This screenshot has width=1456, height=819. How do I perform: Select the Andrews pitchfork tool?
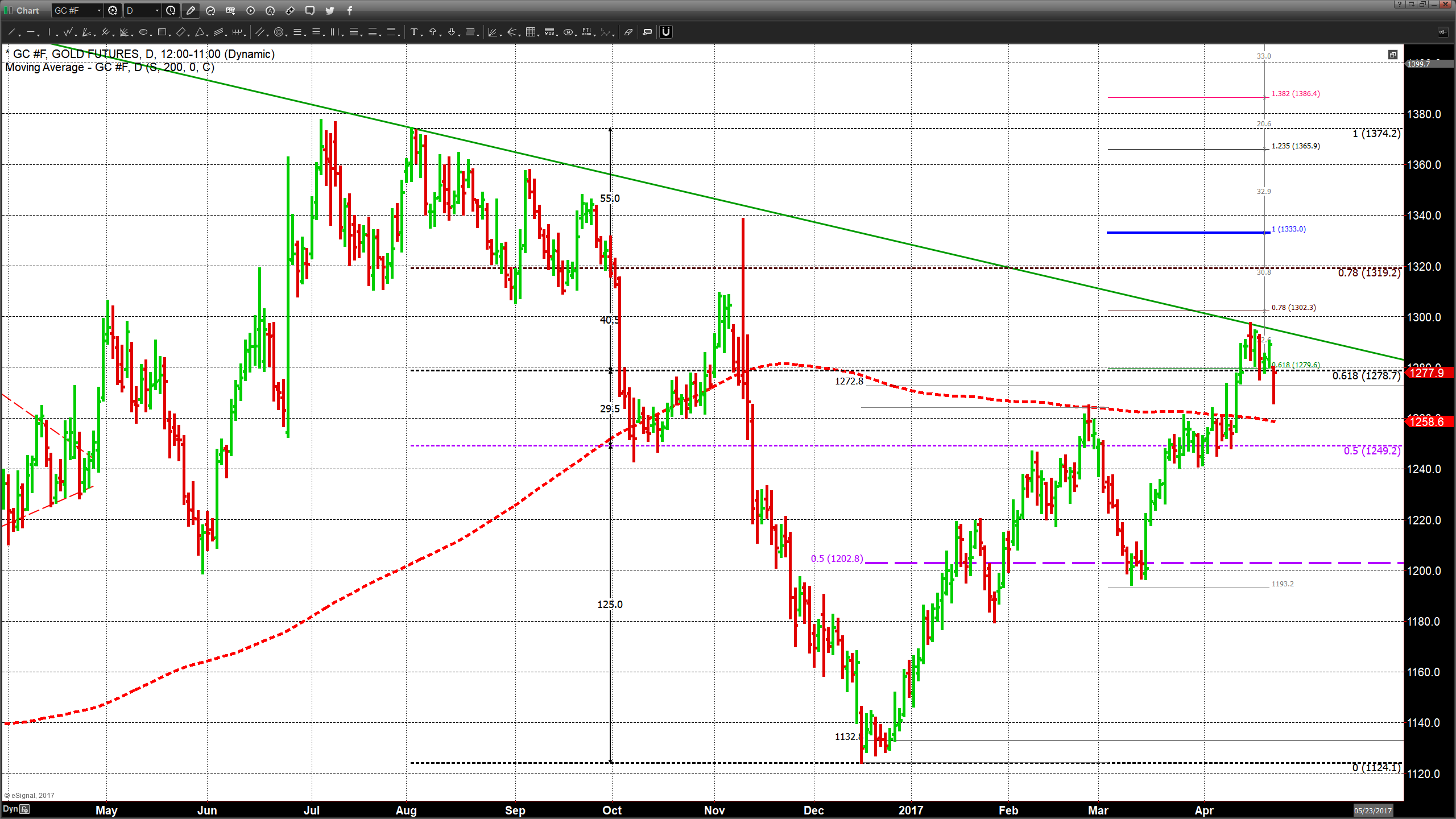coord(105,32)
